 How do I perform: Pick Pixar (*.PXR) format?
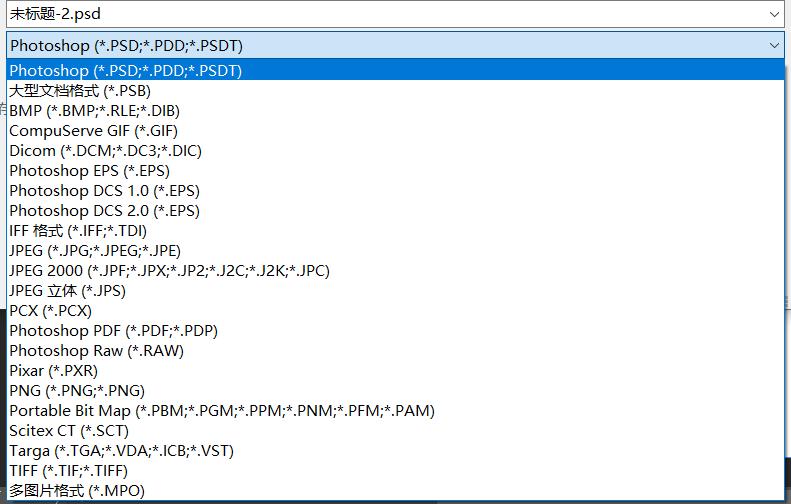click(x=396, y=370)
